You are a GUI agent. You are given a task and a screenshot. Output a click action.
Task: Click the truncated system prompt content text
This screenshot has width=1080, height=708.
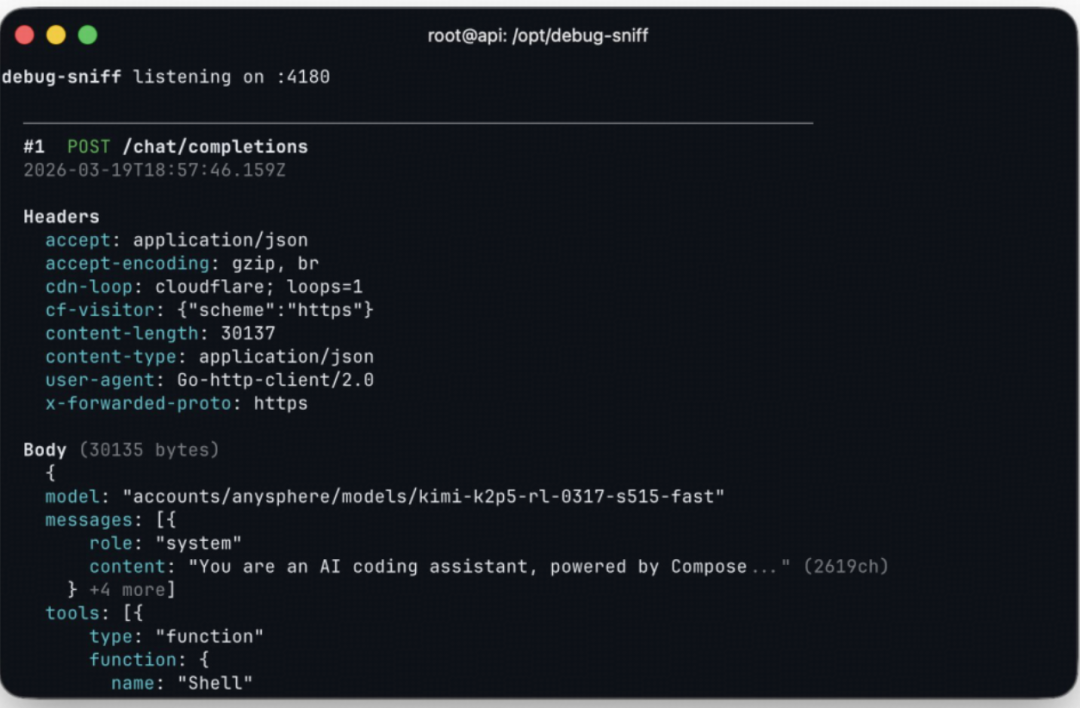[482, 567]
